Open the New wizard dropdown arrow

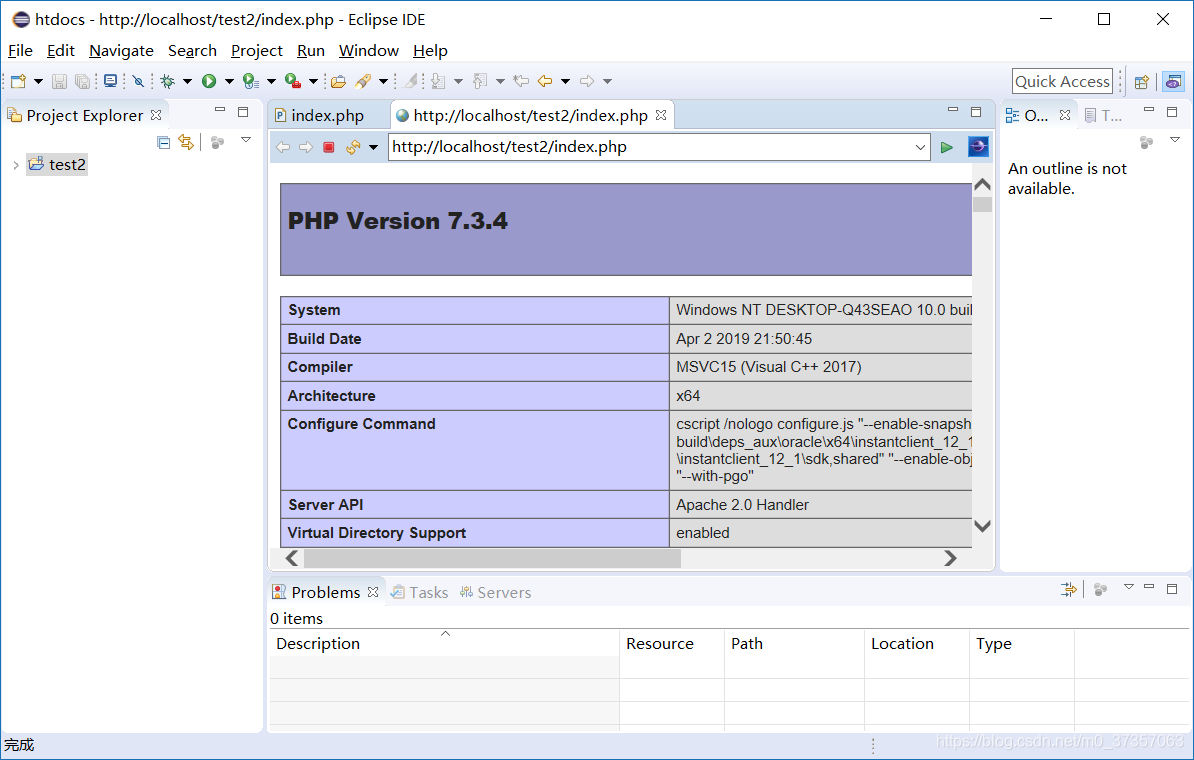tap(38, 81)
